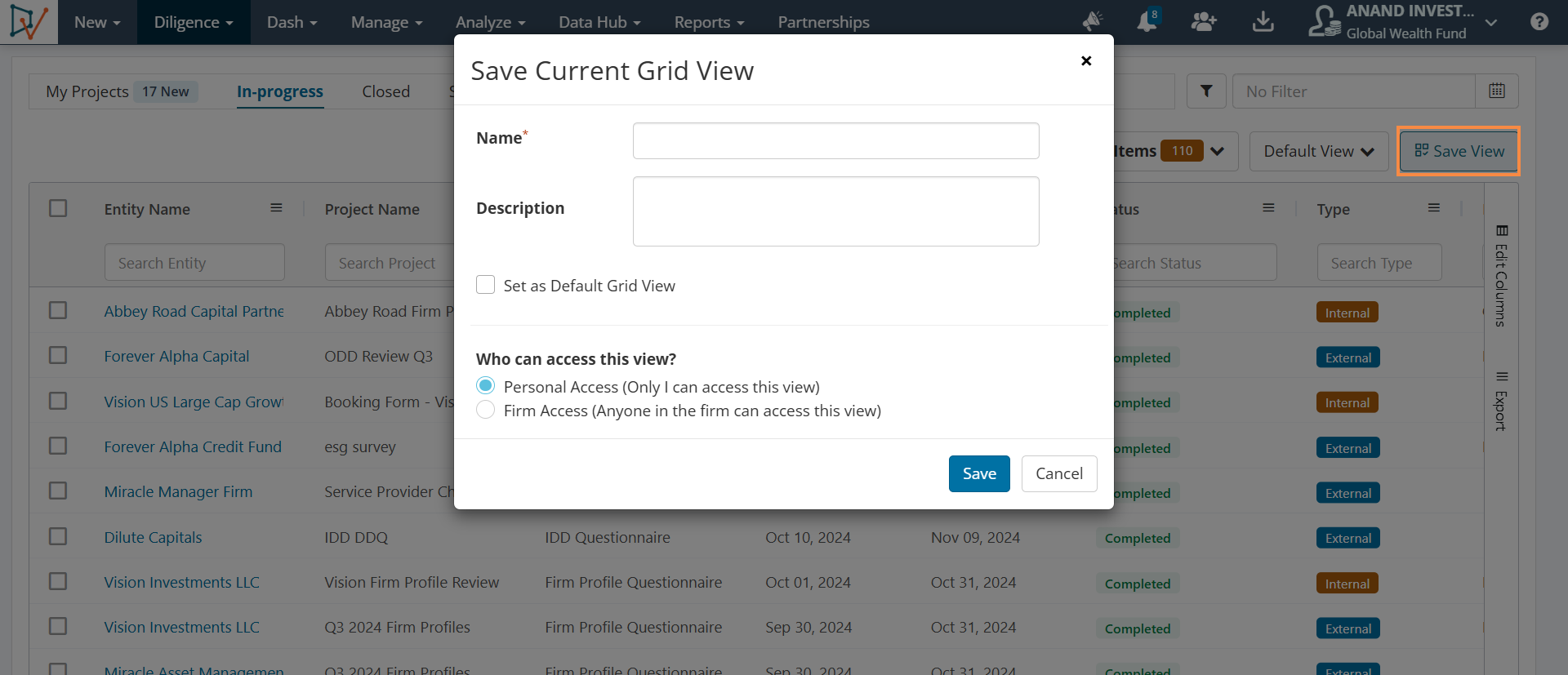
Task: Click the No Filter field
Action: (x=1354, y=91)
